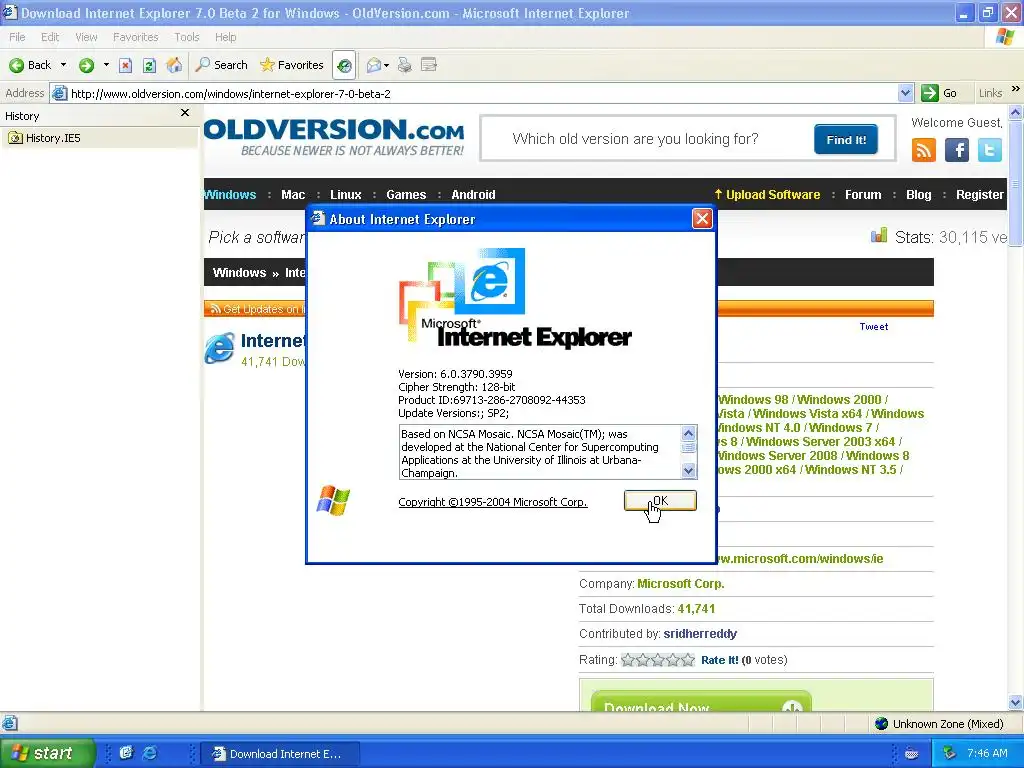This screenshot has width=1024, height=768.
Task: Click the address bar URL field
Action: (482, 93)
